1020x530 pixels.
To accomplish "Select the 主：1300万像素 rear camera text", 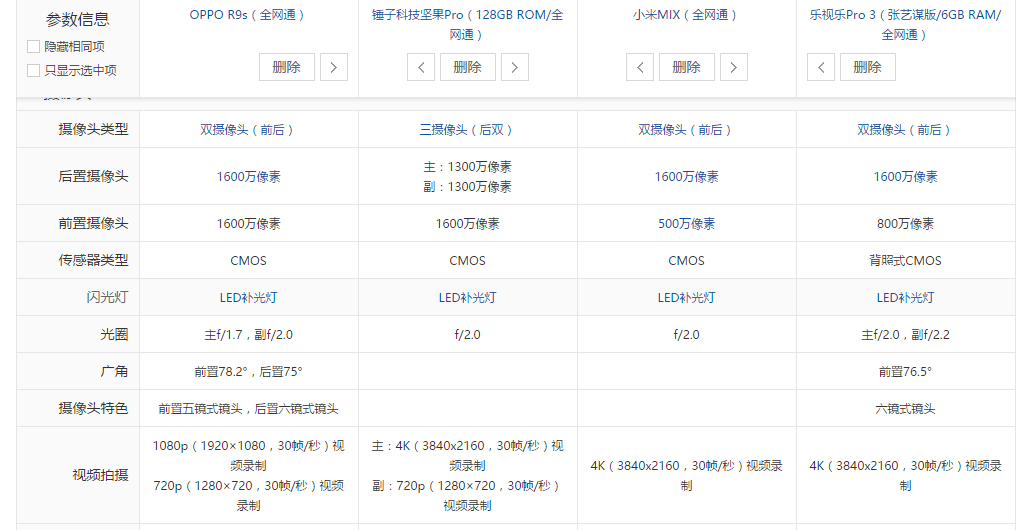I will [467, 167].
